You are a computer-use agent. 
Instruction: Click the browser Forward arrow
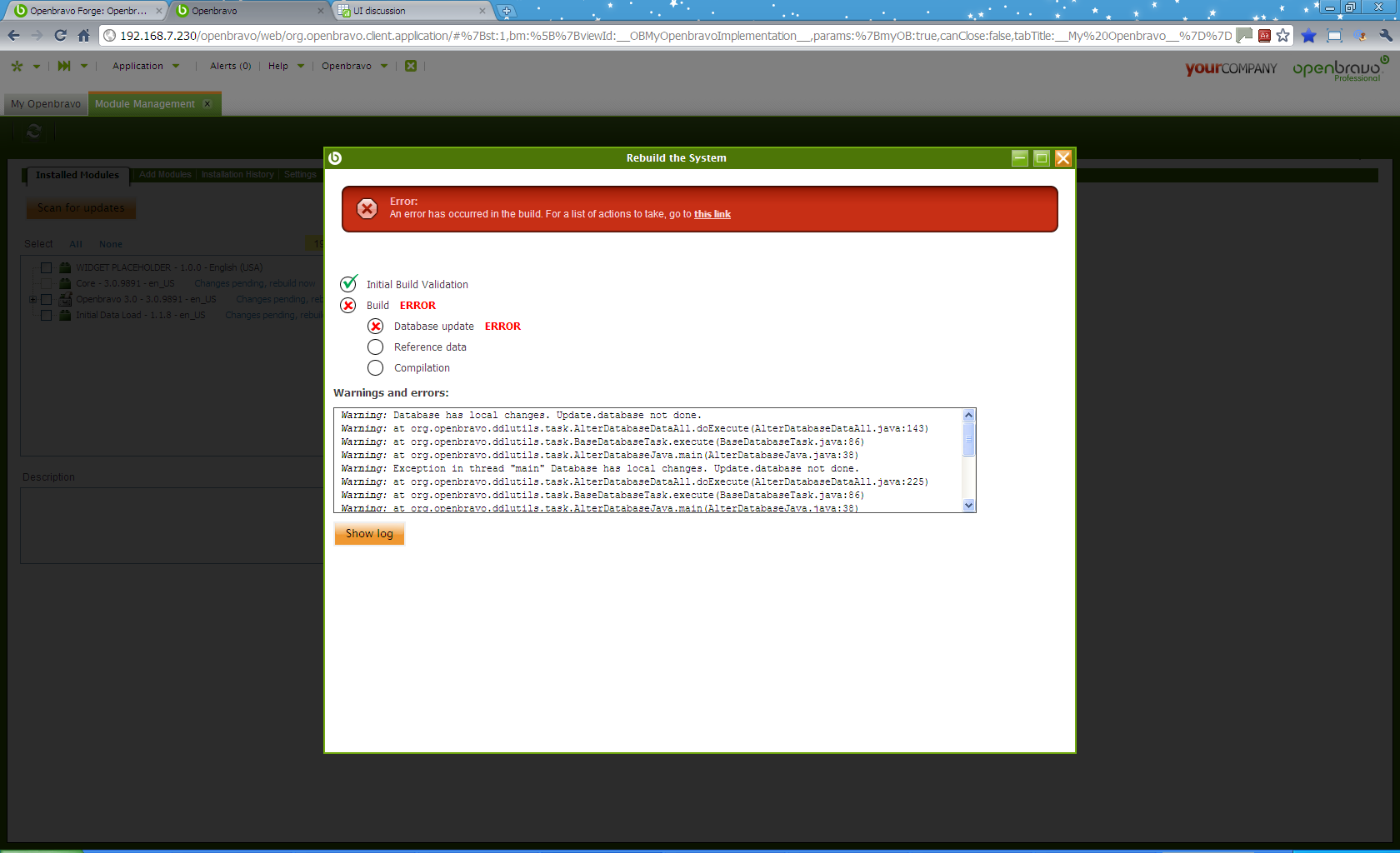[x=37, y=35]
